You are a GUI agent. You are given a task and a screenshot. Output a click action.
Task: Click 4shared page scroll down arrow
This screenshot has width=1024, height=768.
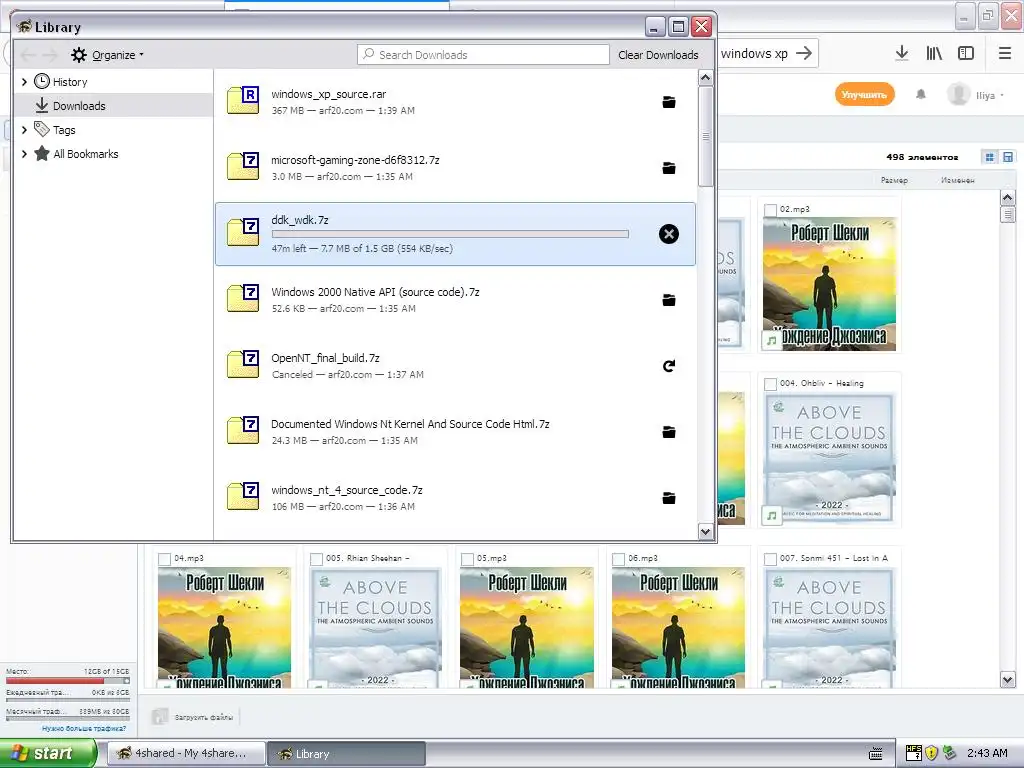pyautogui.click(x=1008, y=680)
